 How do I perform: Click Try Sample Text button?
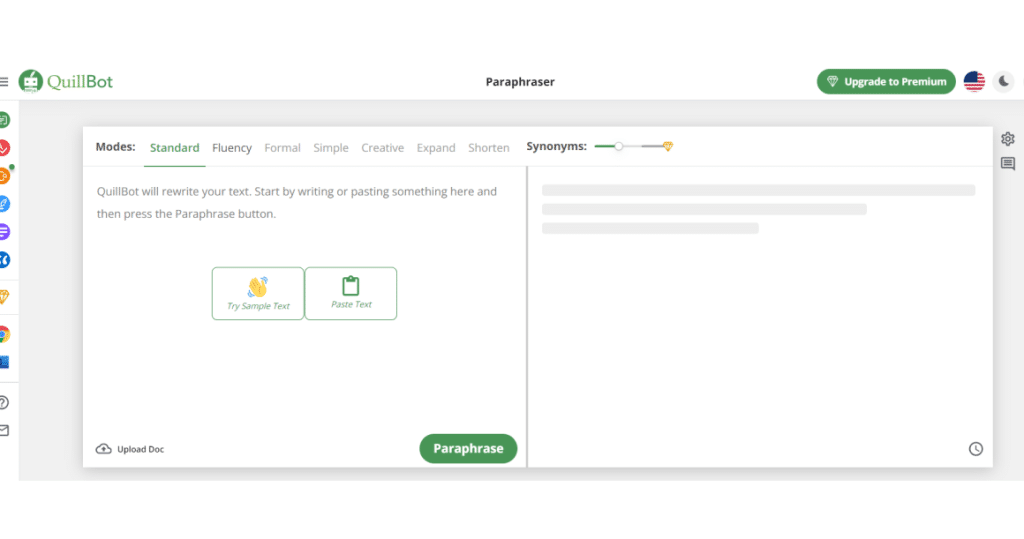point(258,293)
